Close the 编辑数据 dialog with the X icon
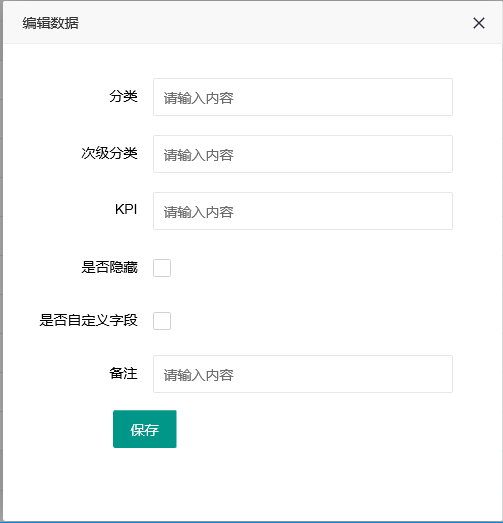 click(x=479, y=23)
